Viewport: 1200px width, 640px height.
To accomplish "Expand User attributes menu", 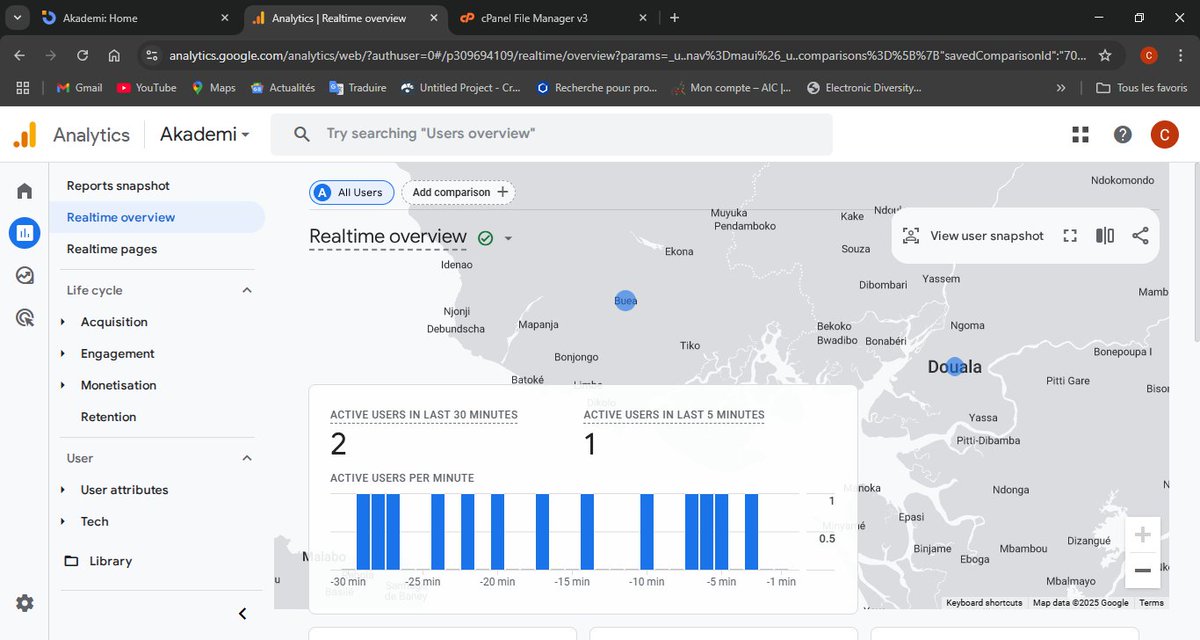I will click(63, 490).
